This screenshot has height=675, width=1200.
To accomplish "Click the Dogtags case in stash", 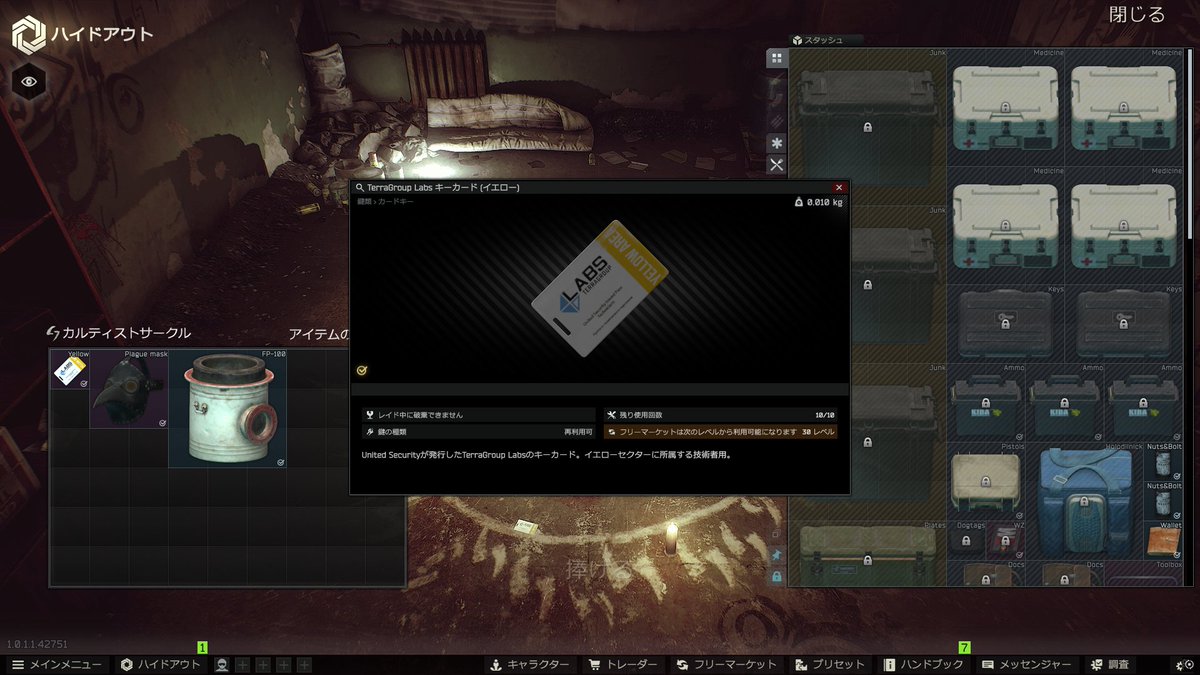I will click(x=966, y=543).
